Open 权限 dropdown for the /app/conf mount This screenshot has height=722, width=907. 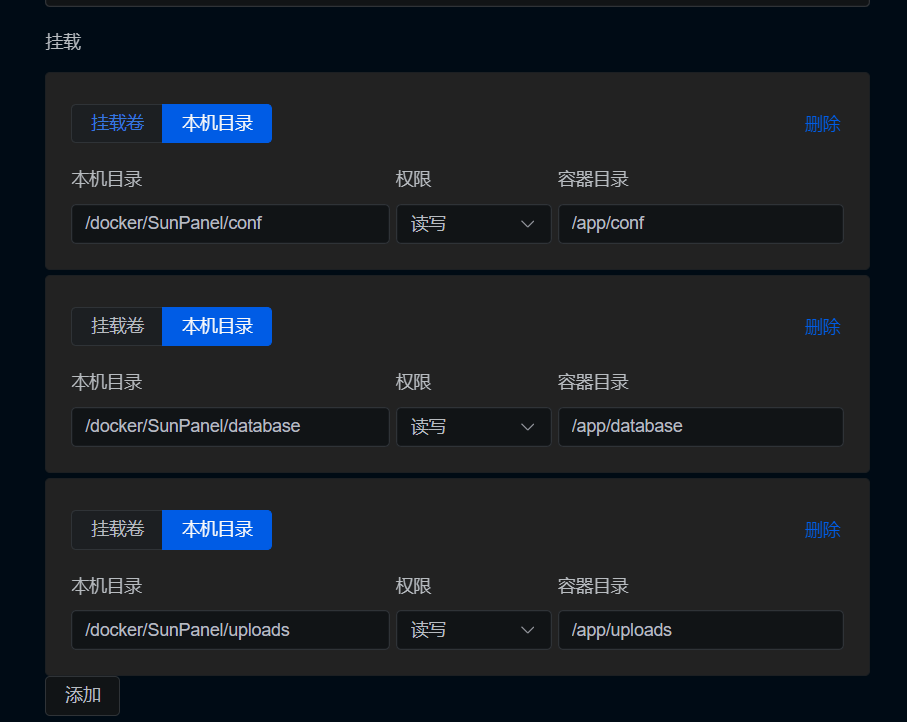point(473,224)
